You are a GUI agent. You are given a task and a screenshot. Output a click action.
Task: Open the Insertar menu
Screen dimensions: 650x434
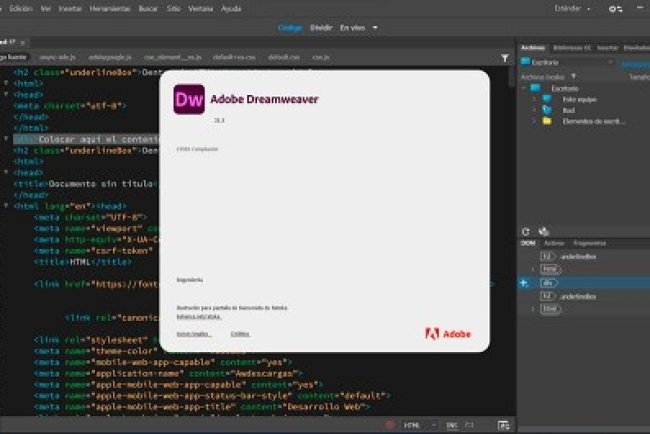(x=70, y=8)
